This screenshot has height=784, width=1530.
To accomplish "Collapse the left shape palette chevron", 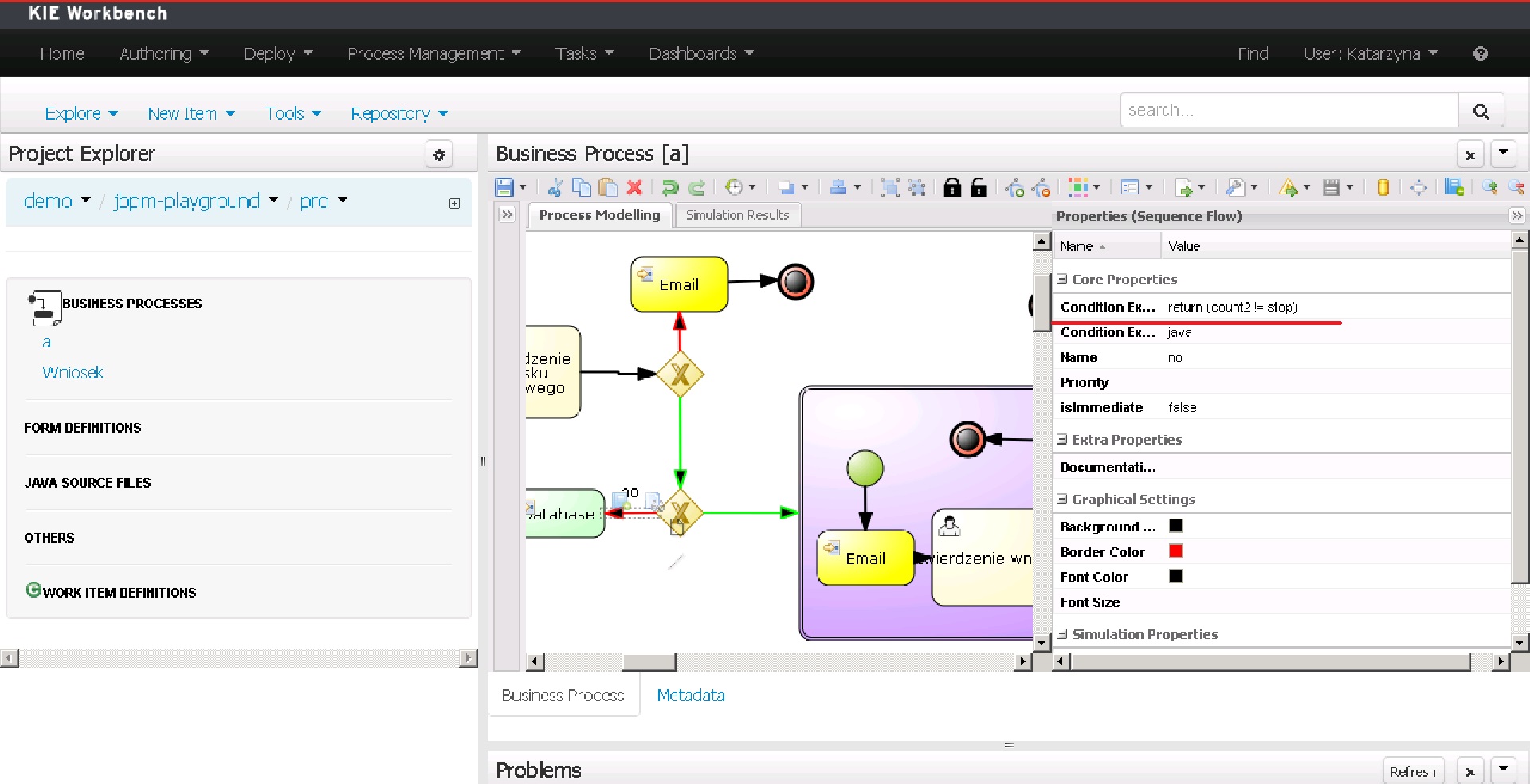I will pos(507,215).
